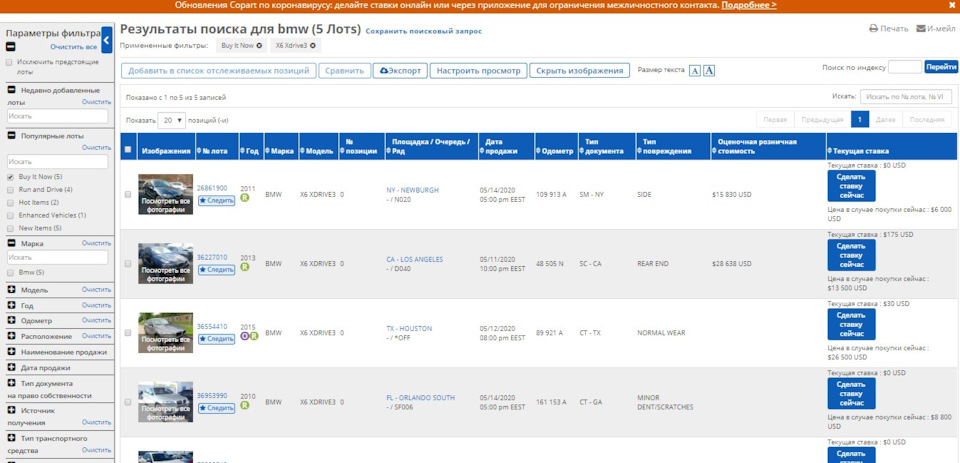Sort table by Дата продажи column
960x463 pixels.
[506, 147]
